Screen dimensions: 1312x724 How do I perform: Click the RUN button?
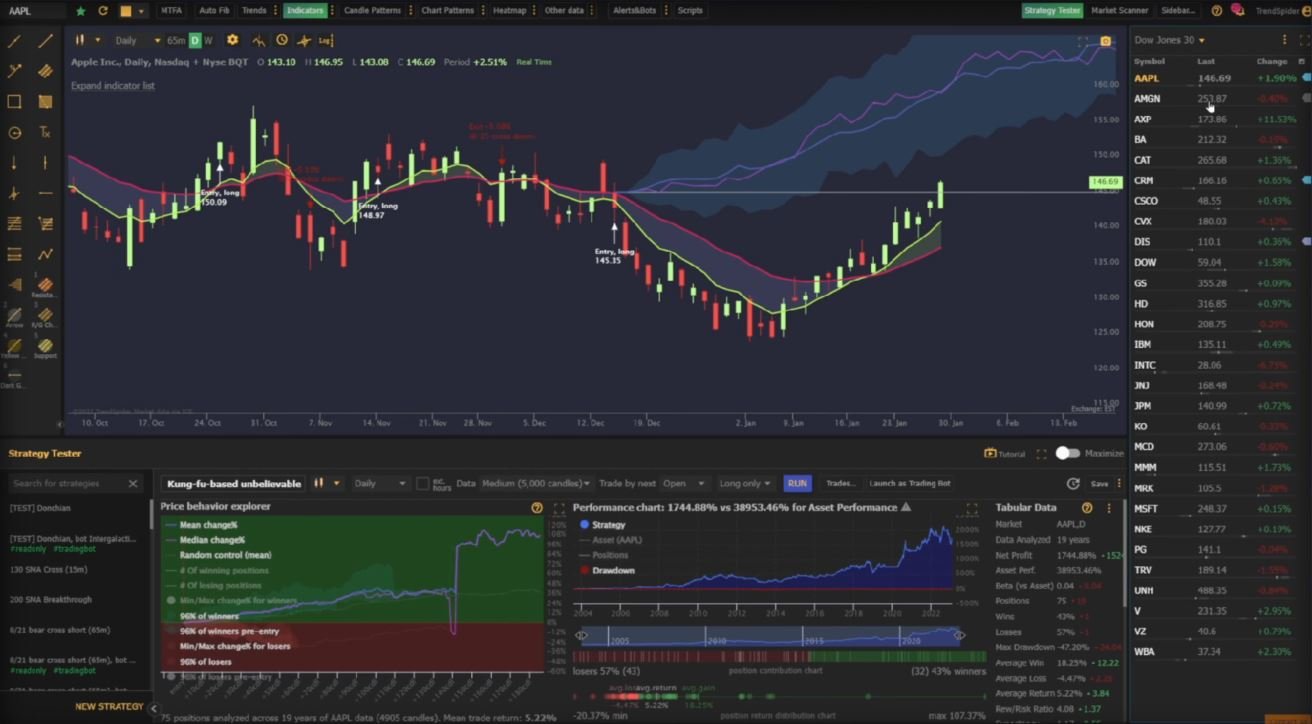[797, 484]
